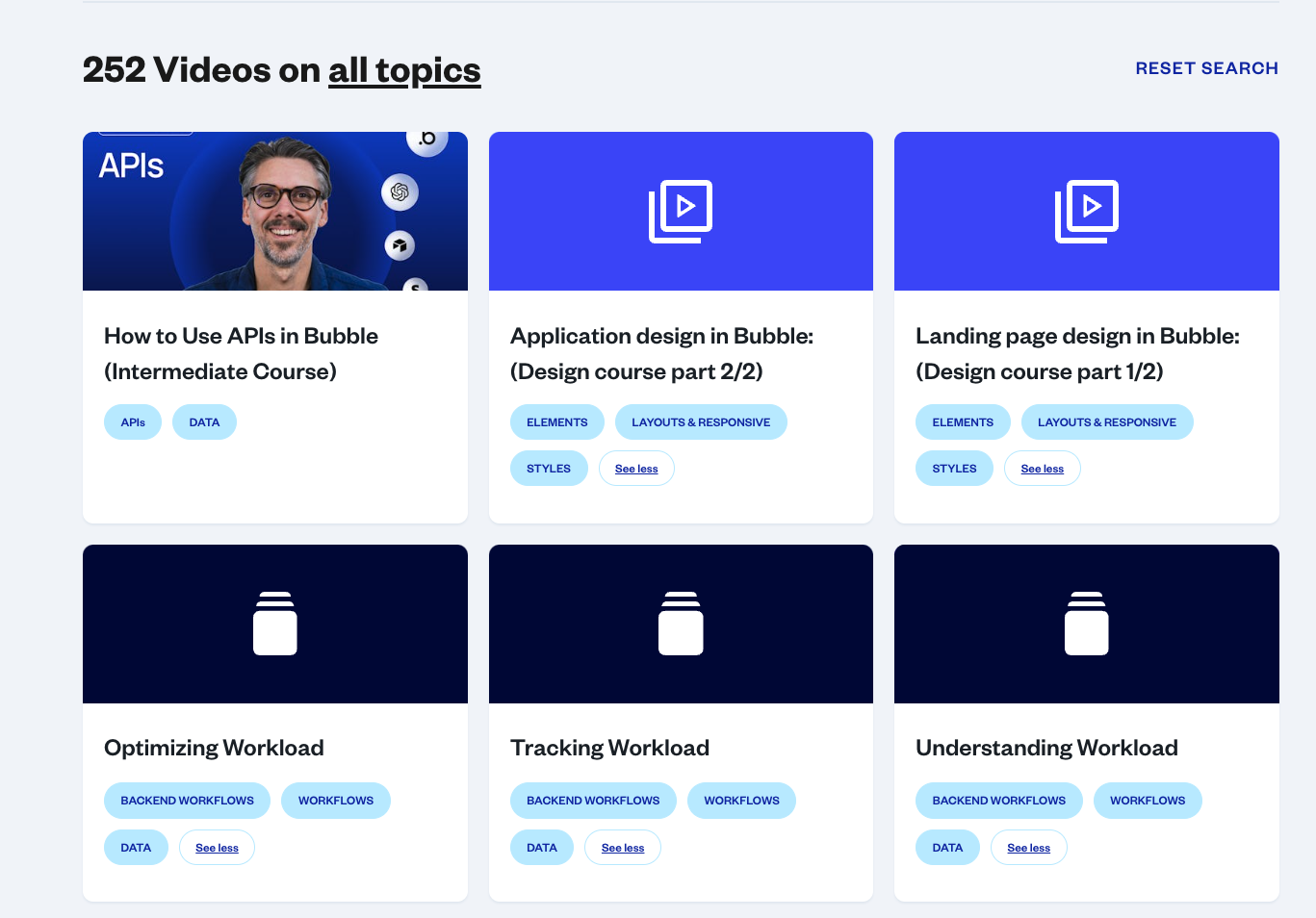
Task: Open 'Understanding Workload' video title
Action: point(1046,748)
